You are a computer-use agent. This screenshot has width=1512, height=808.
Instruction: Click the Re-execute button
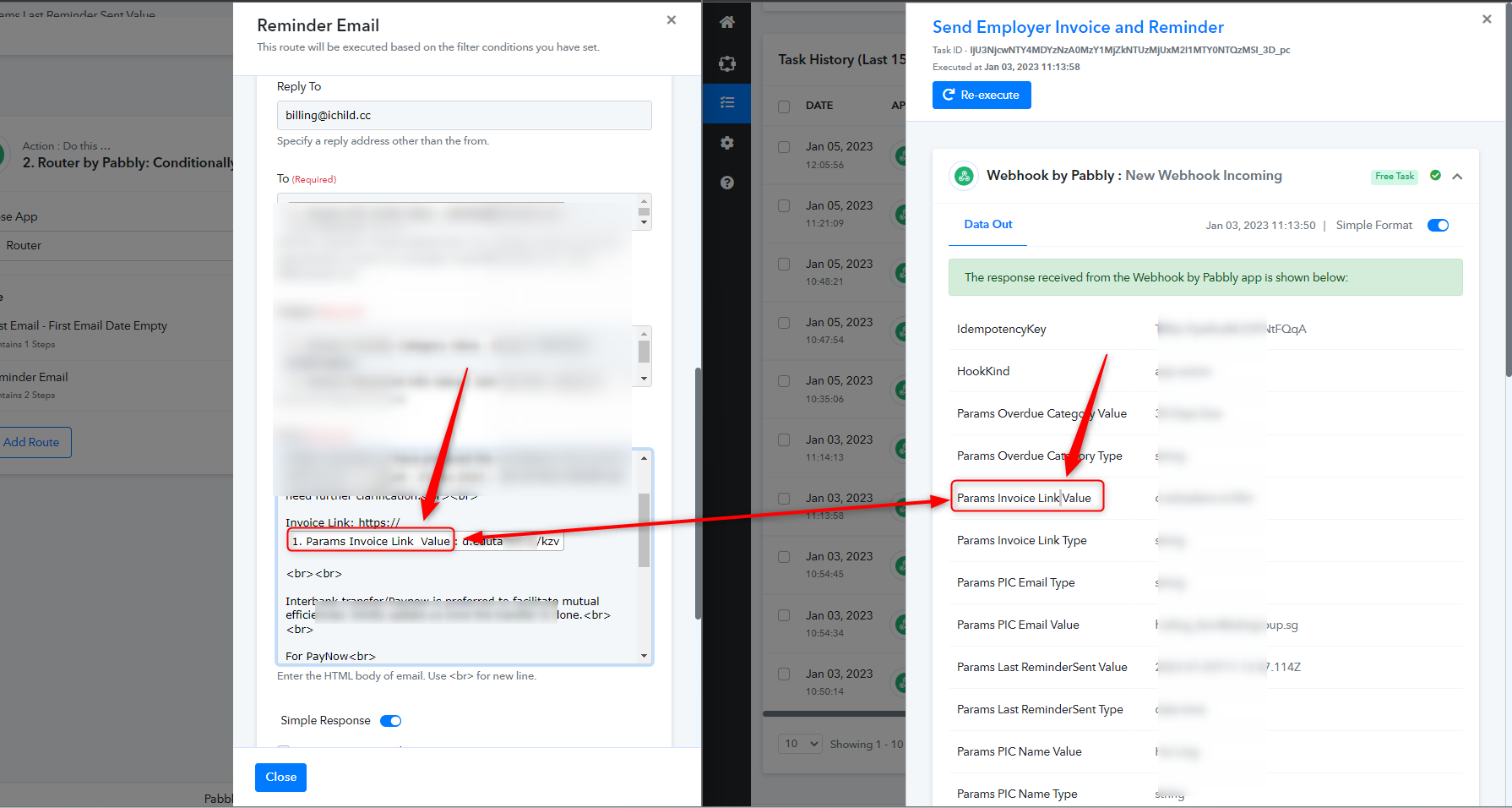[x=982, y=95]
